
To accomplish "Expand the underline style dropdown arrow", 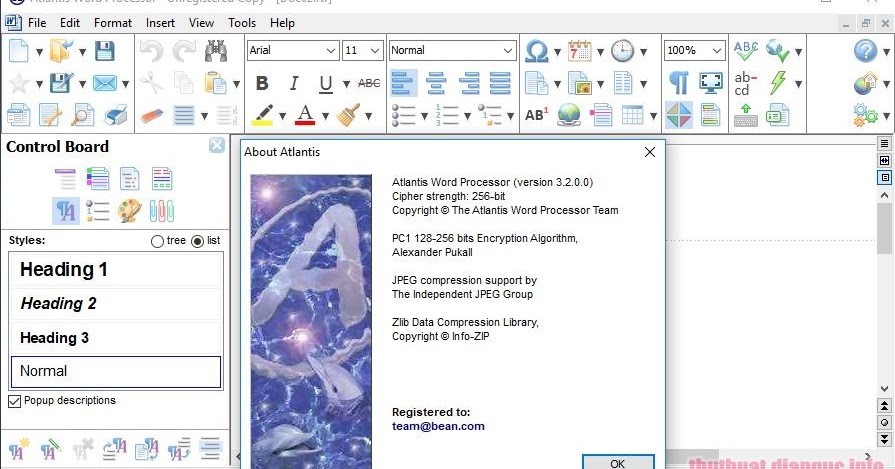I will [346, 84].
